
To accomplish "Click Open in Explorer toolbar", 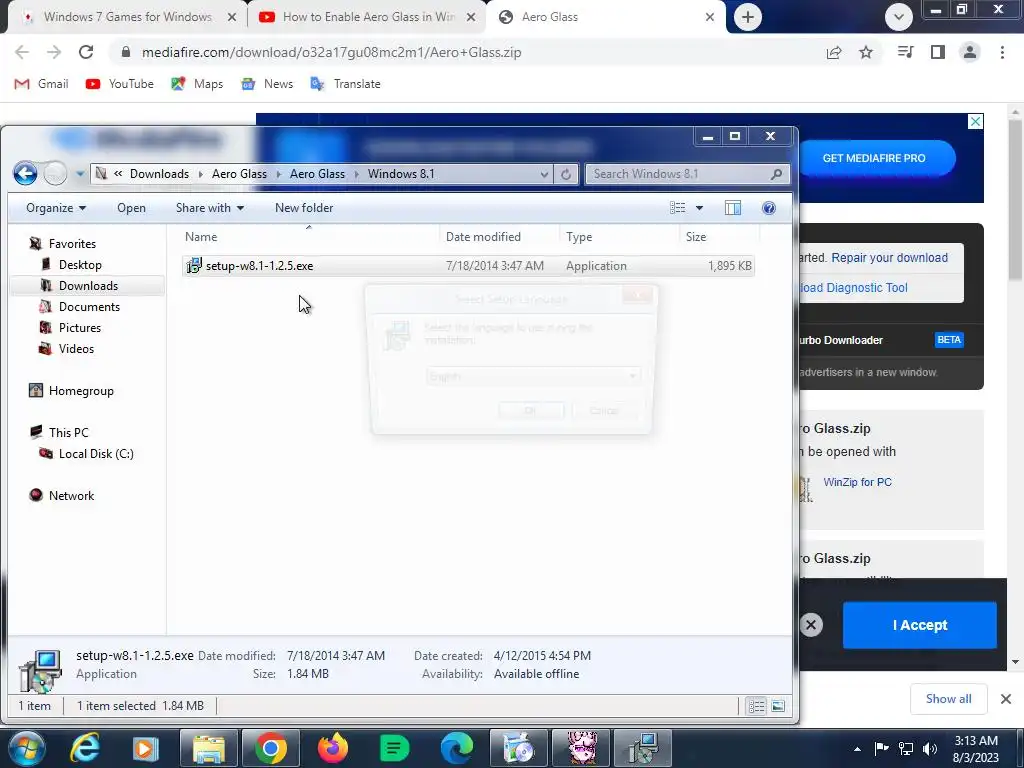I will (131, 208).
